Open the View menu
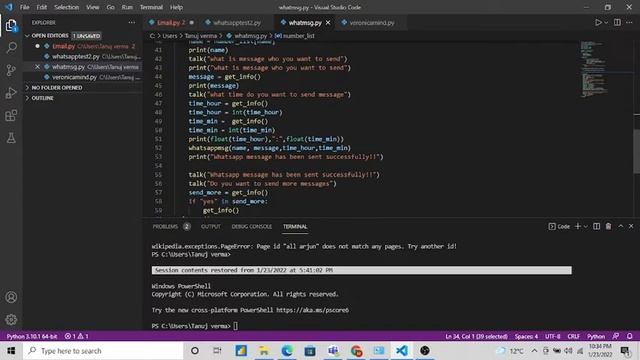The image size is (640, 360). click(93, 7)
